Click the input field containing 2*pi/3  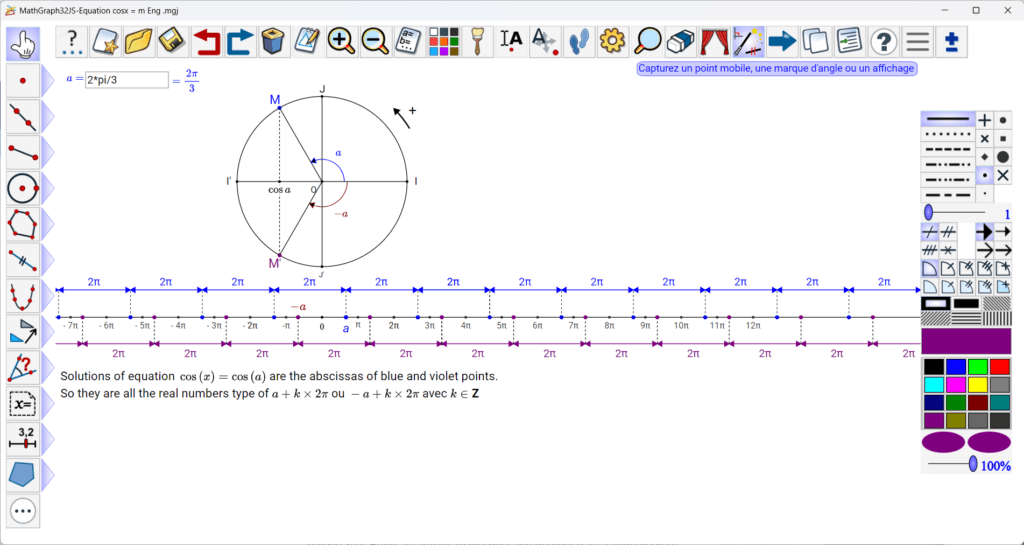126,80
